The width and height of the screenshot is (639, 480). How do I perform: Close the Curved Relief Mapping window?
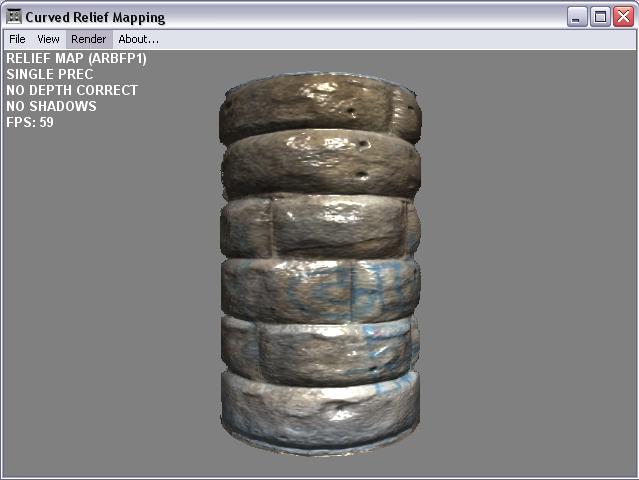click(x=624, y=17)
